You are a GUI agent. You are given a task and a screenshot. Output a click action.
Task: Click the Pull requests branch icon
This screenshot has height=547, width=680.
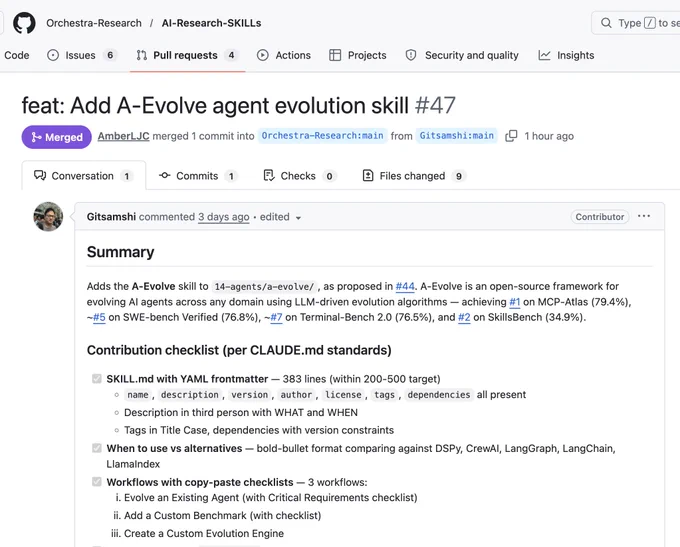(141, 55)
